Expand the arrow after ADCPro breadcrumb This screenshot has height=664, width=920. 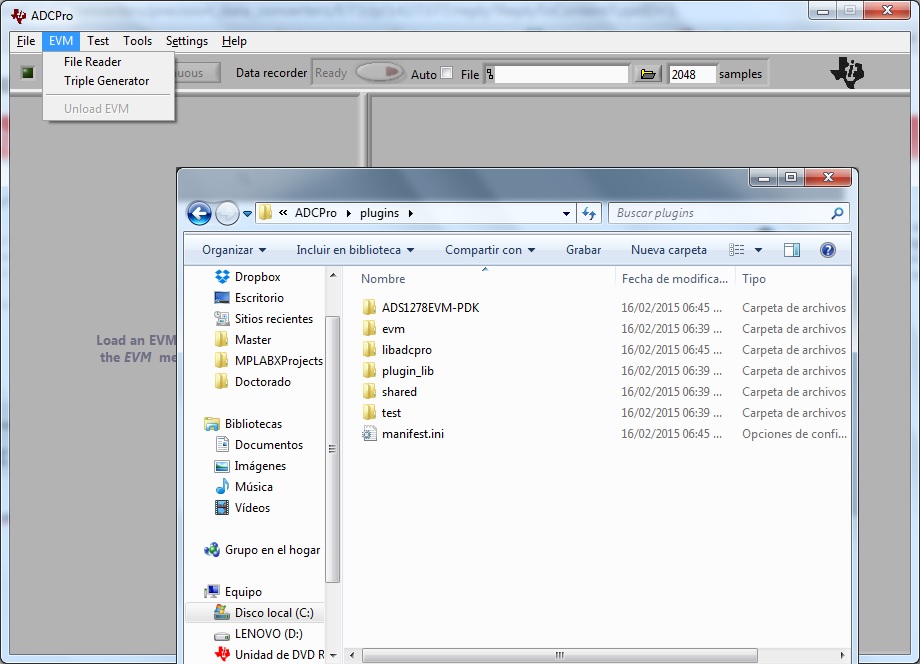coord(349,213)
